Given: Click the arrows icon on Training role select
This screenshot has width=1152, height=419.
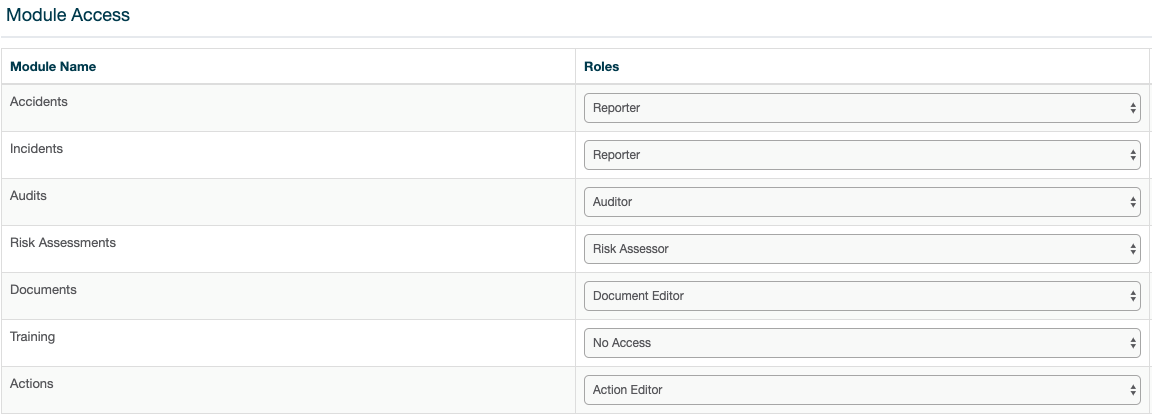Looking at the screenshot, I should pos(1133,343).
